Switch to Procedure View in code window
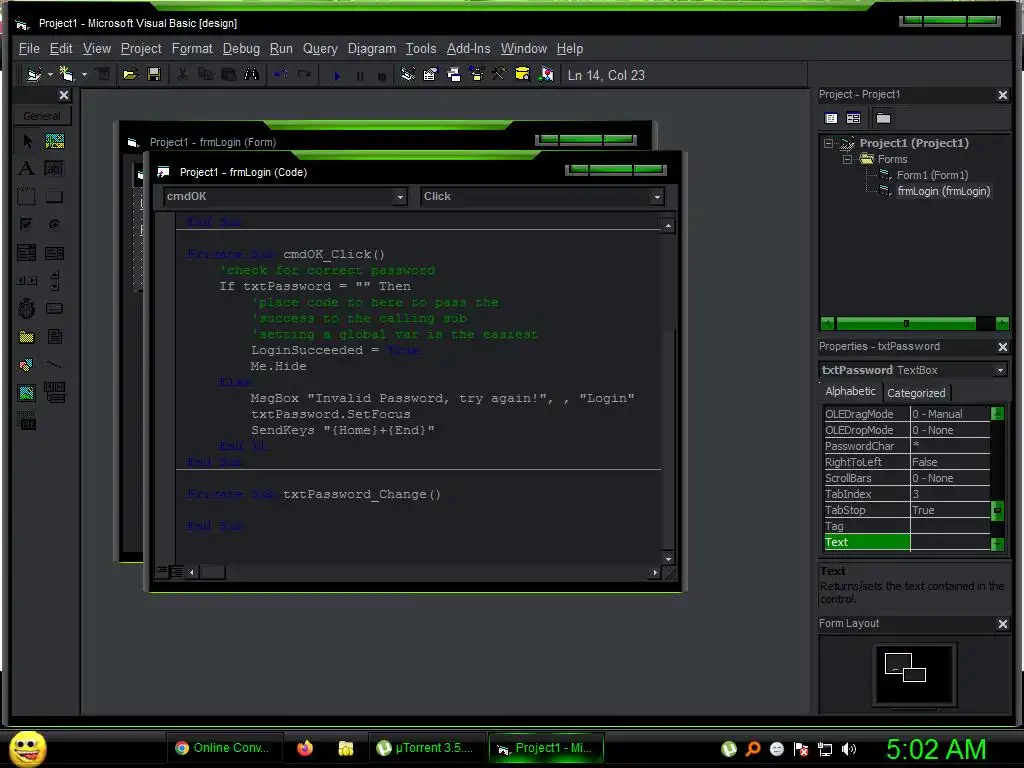 [163, 572]
